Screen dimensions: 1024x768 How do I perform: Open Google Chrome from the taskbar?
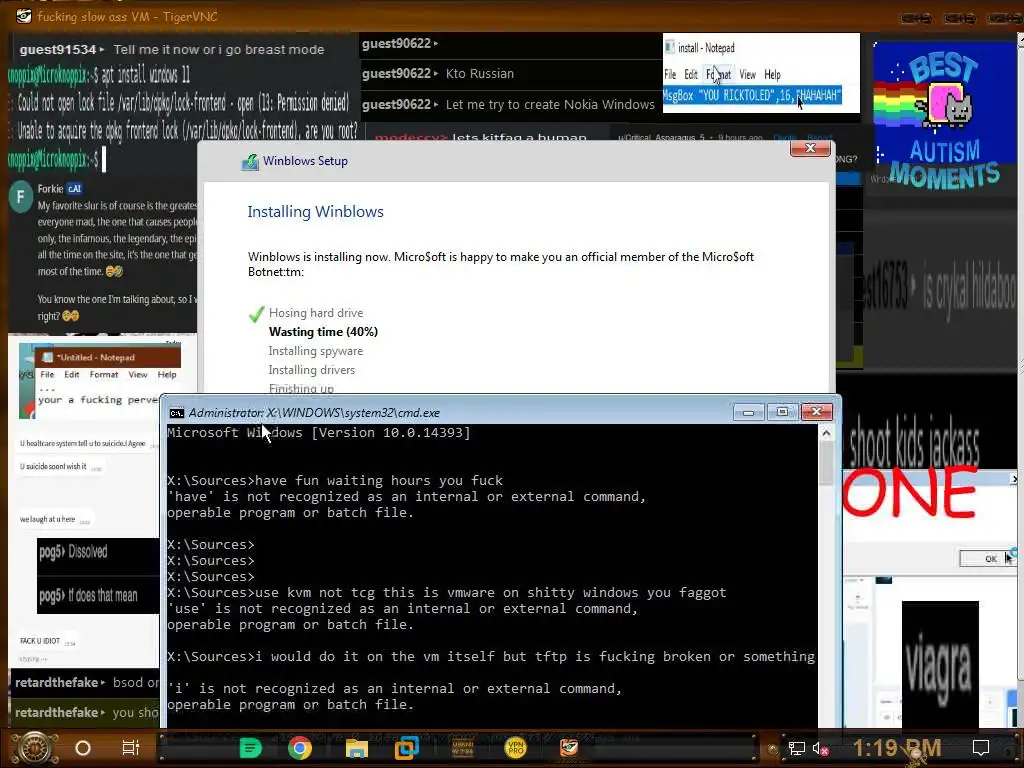tap(300, 748)
